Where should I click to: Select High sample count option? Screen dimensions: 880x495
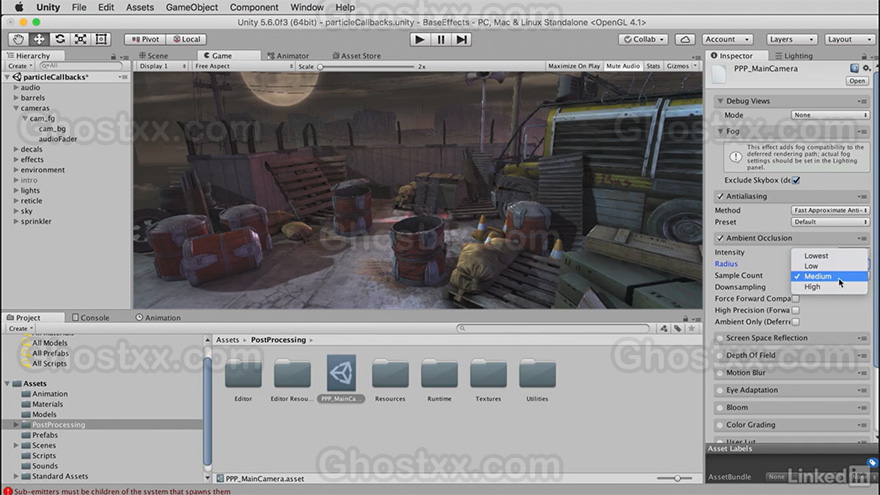click(x=829, y=287)
